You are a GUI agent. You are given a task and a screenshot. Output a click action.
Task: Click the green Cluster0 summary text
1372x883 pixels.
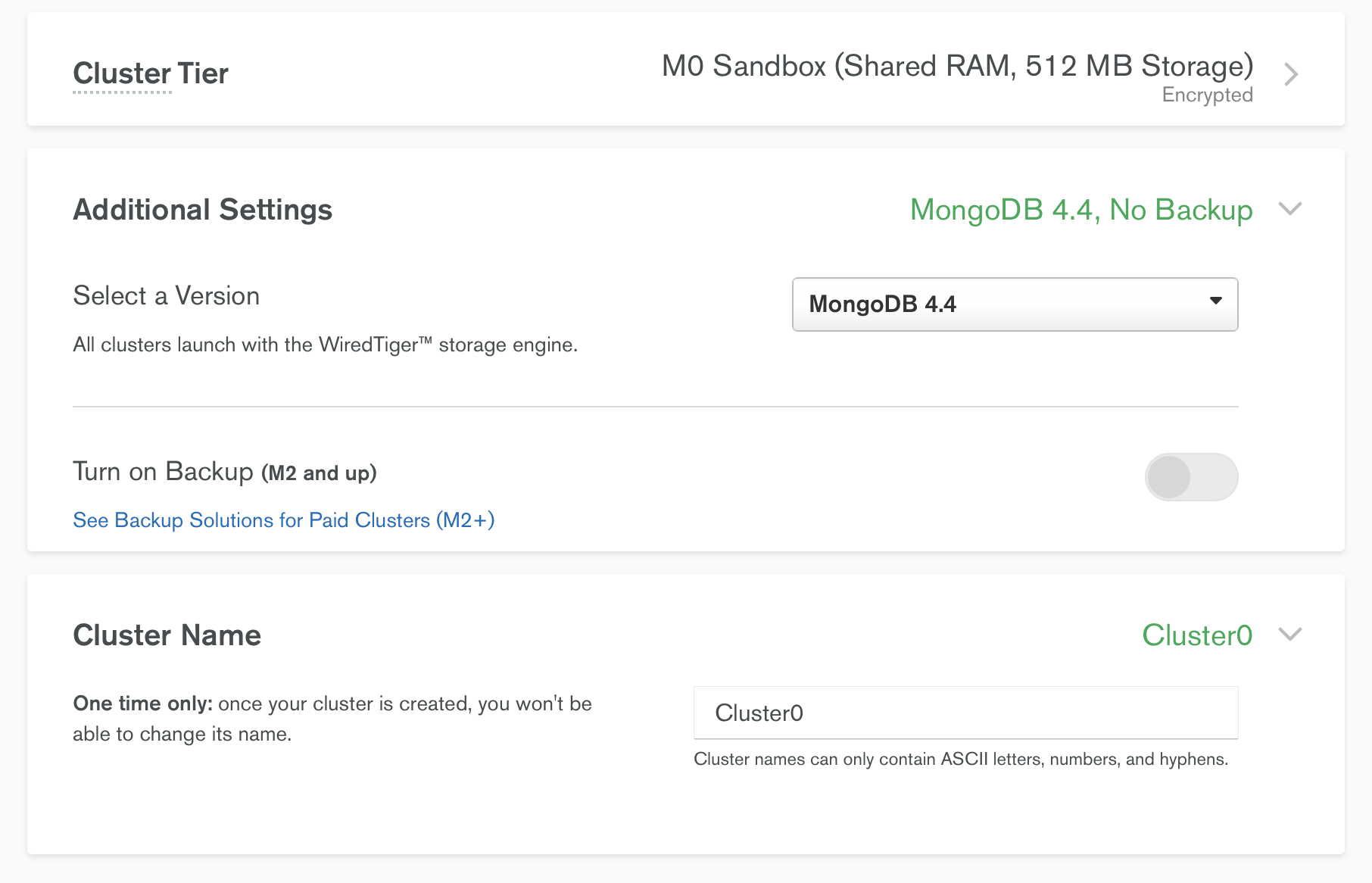coord(1197,635)
